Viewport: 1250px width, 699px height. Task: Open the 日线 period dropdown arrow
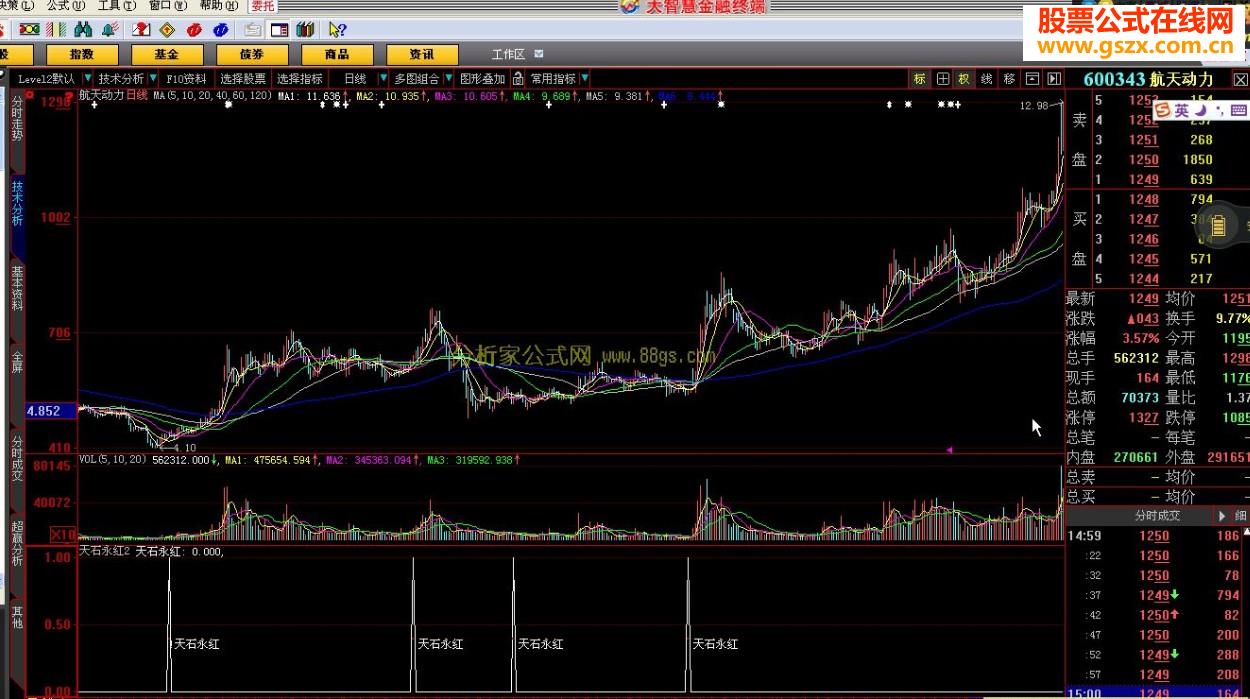(381, 78)
